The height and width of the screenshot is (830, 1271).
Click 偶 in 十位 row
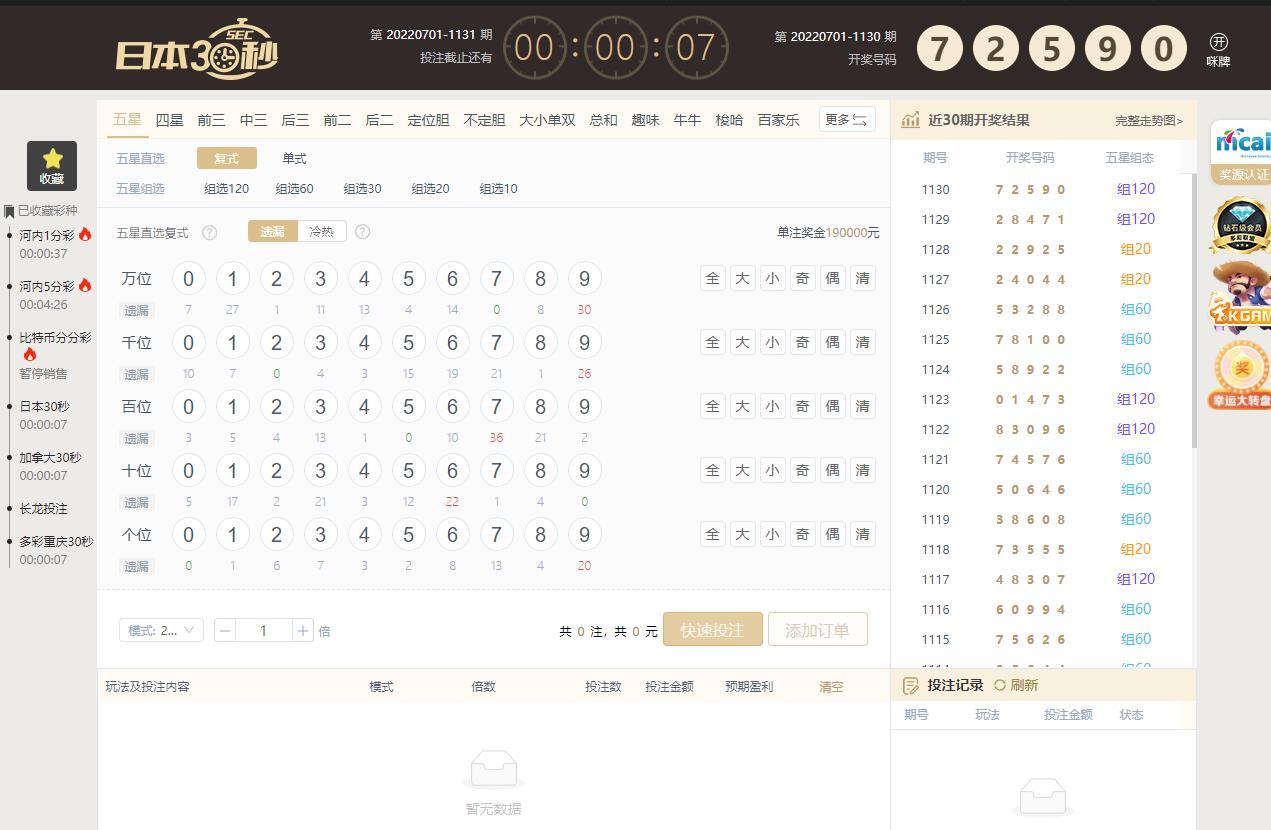point(832,470)
